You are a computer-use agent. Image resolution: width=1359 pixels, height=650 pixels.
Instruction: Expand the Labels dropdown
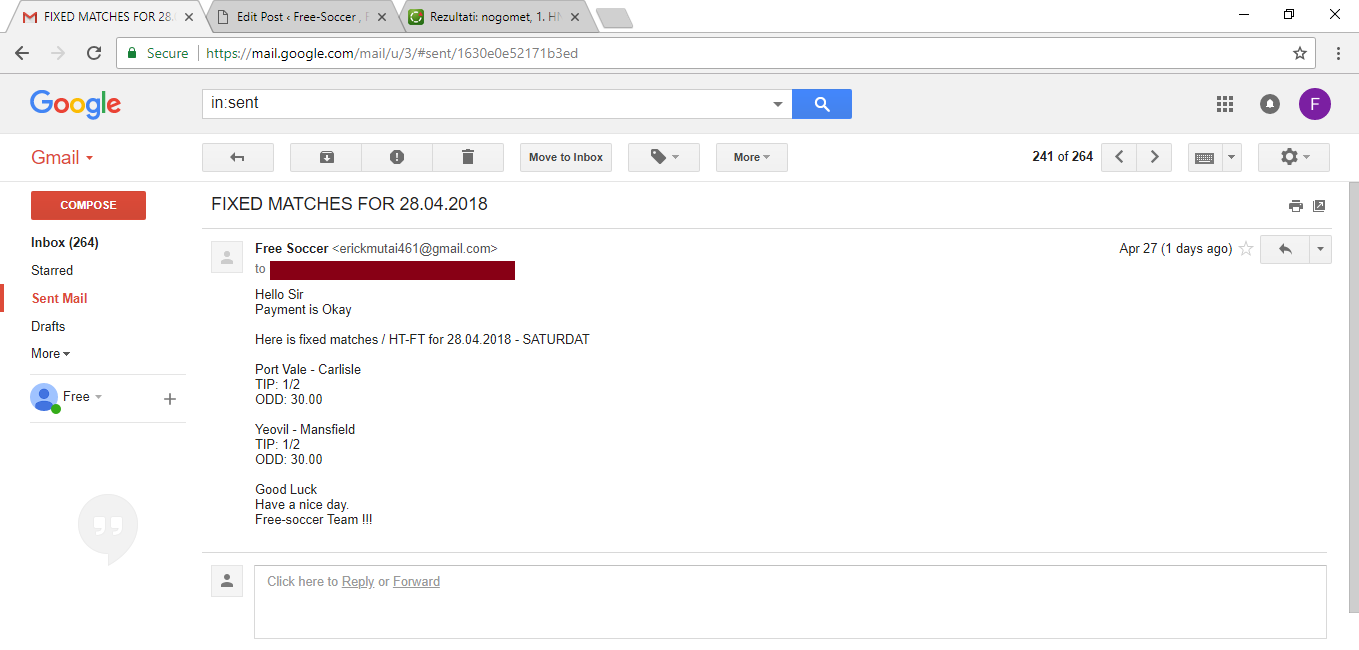664,157
